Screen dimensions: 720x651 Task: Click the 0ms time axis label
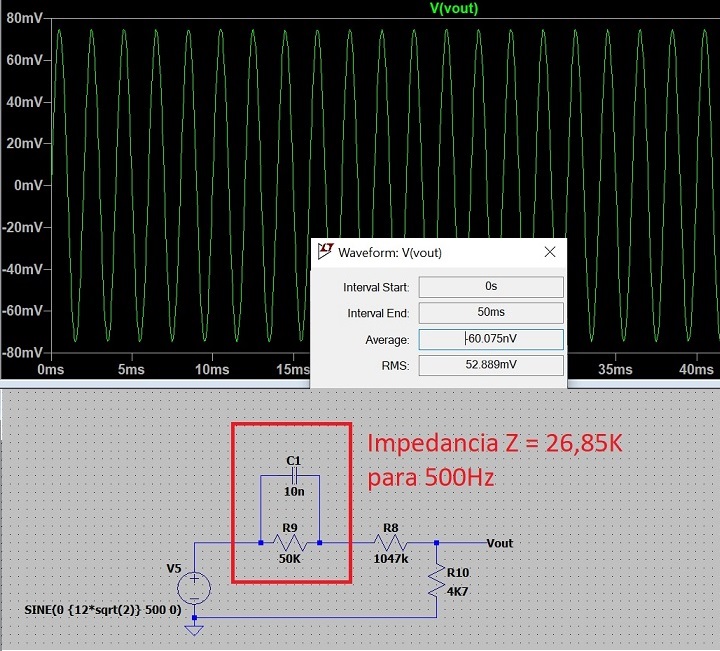pos(51,370)
